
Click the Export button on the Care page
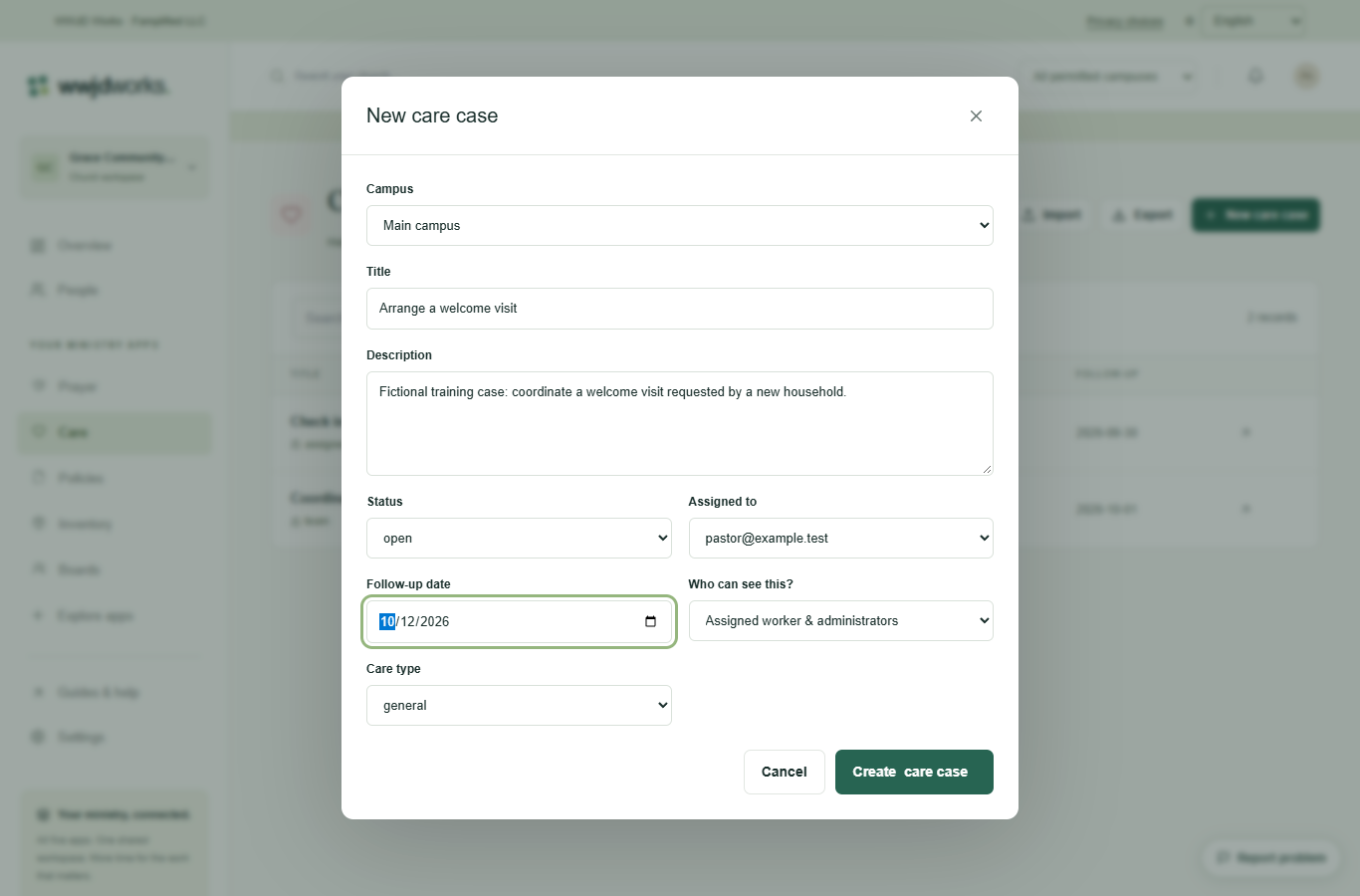(x=1143, y=215)
